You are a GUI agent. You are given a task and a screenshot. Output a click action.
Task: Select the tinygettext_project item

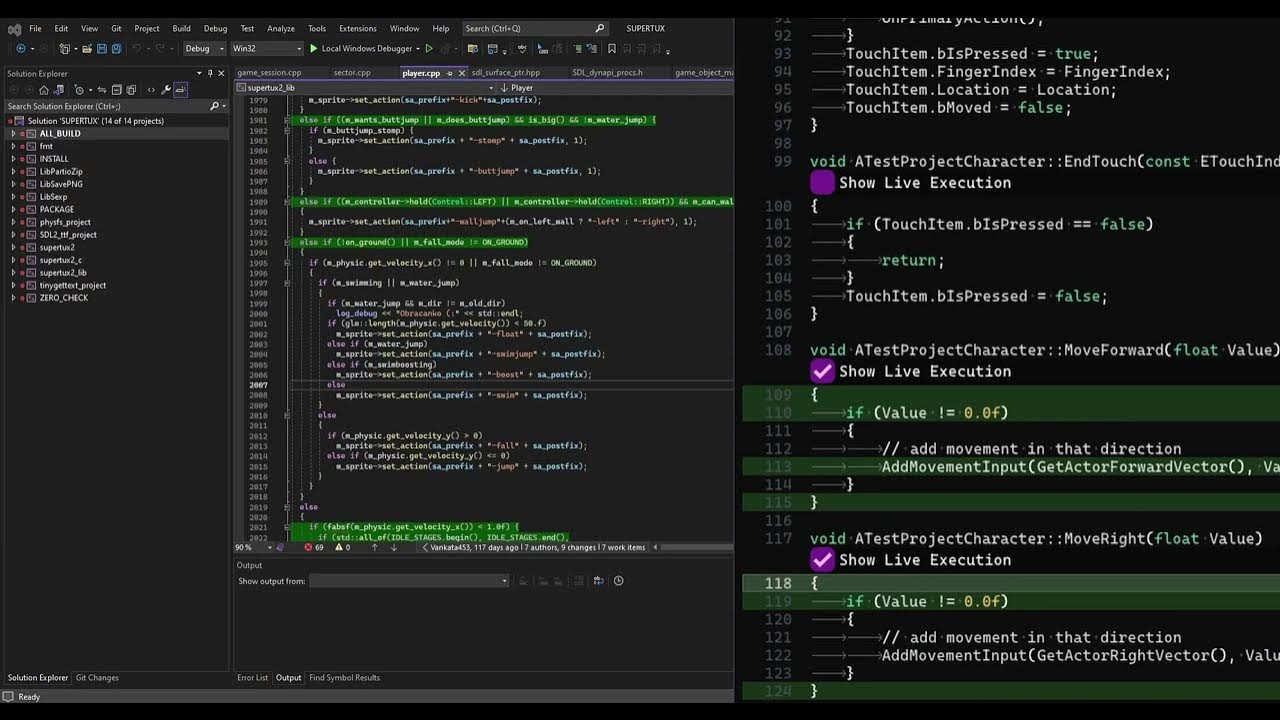coord(73,285)
